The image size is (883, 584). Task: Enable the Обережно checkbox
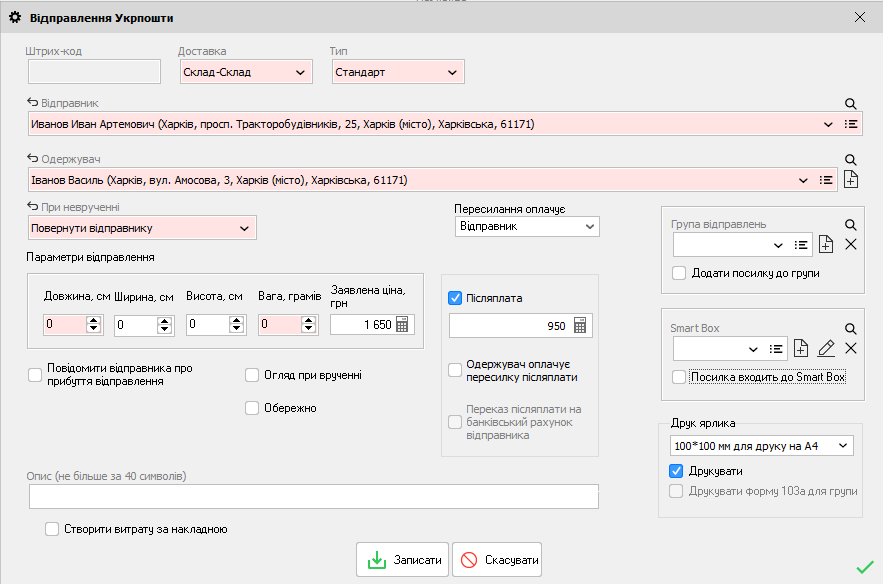point(252,407)
